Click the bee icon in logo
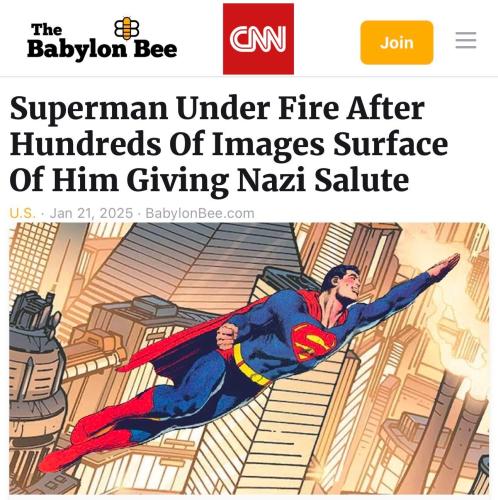This screenshot has height=500, width=498. [x=127, y=28]
